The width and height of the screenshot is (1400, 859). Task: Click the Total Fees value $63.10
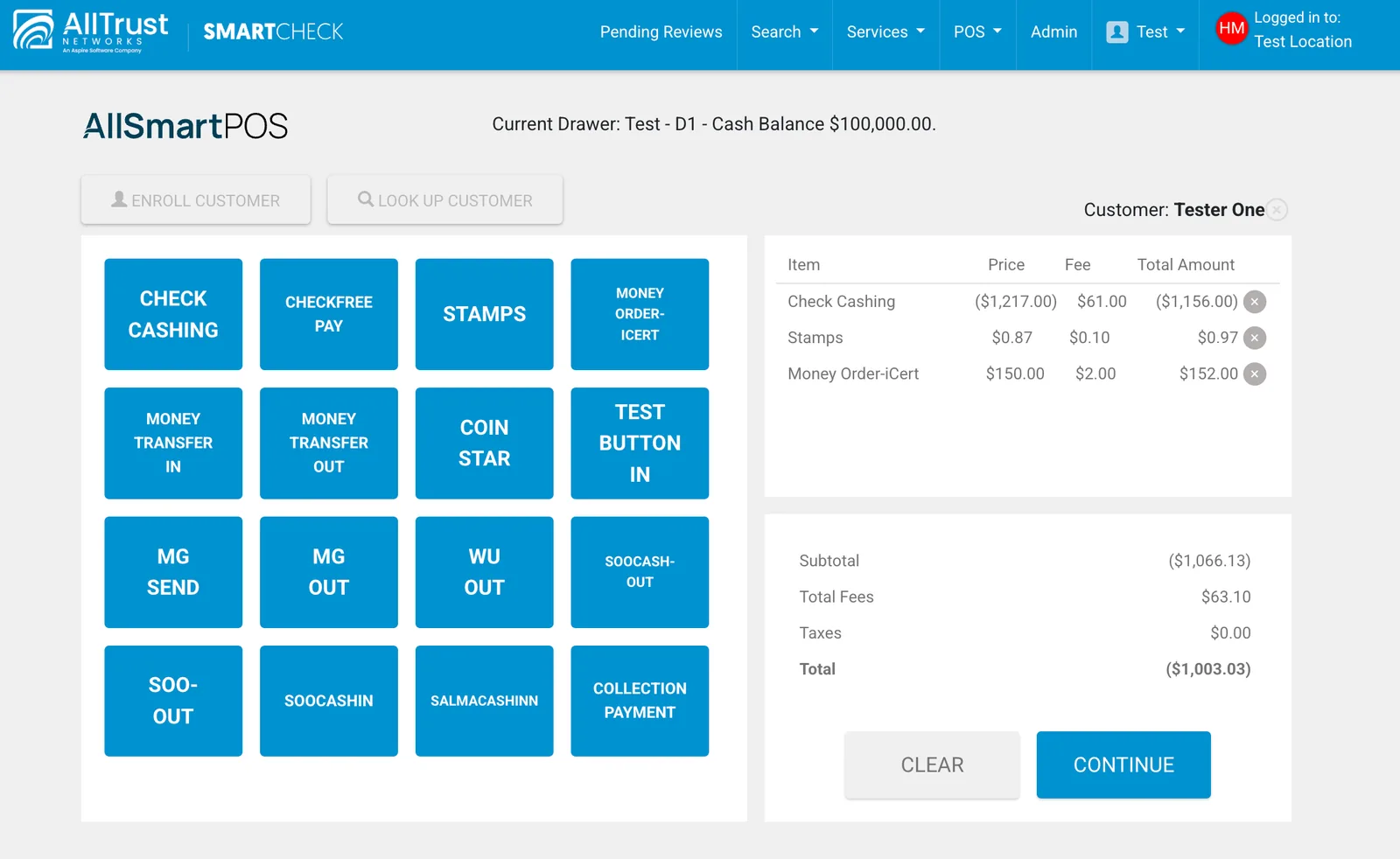point(1226,597)
